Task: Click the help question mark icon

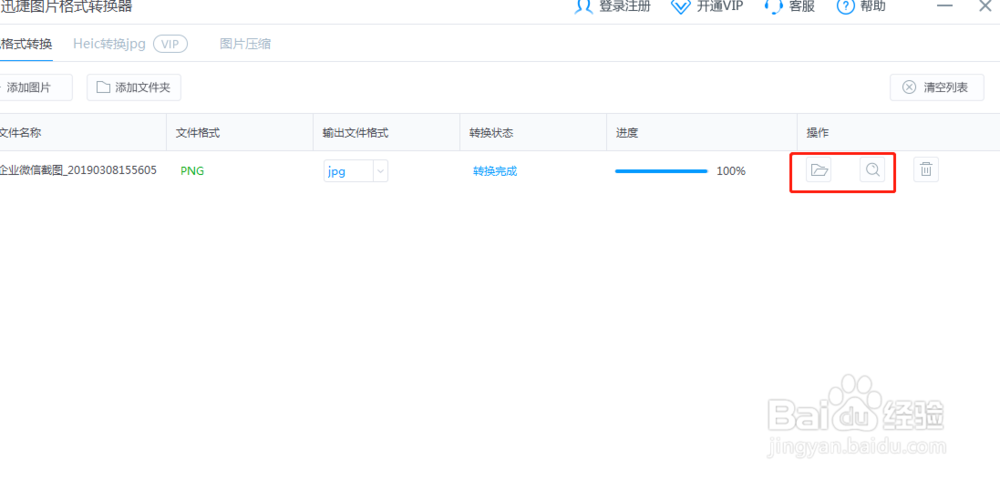Action: pos(845,6)
